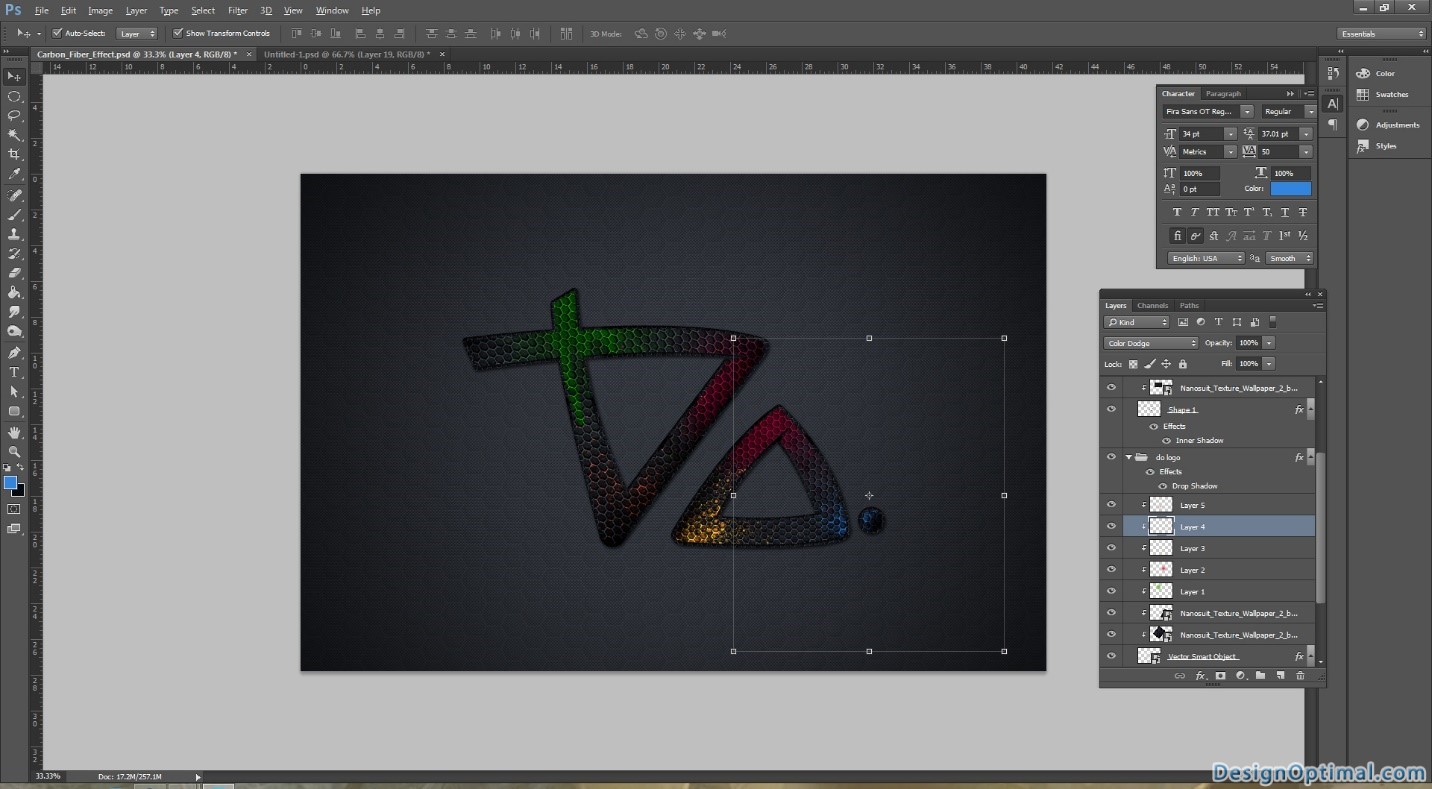Select the Zoom tool
Screen dimensions: 1432x789
click(x=14, y=452)
